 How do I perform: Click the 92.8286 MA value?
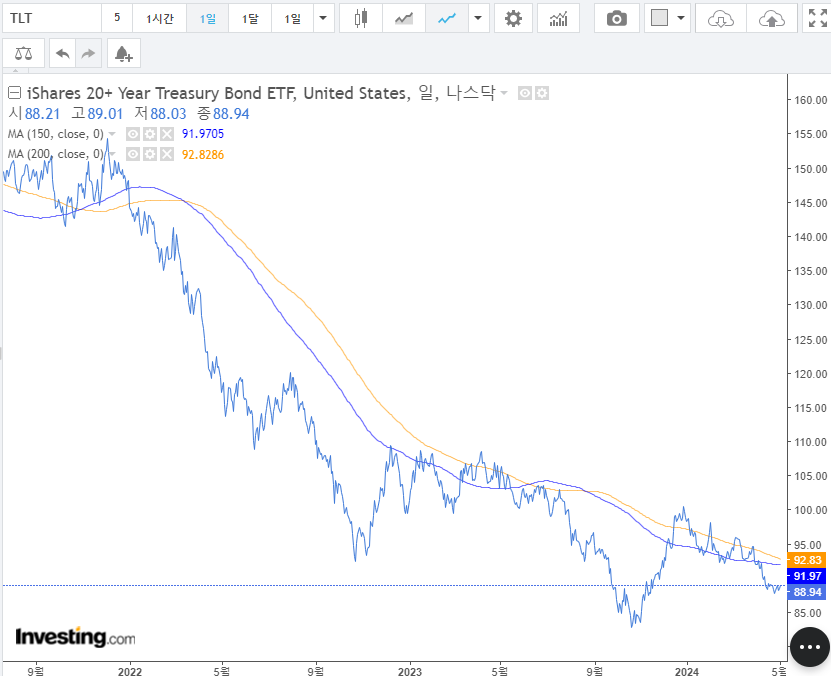click(x=203, y=155)
